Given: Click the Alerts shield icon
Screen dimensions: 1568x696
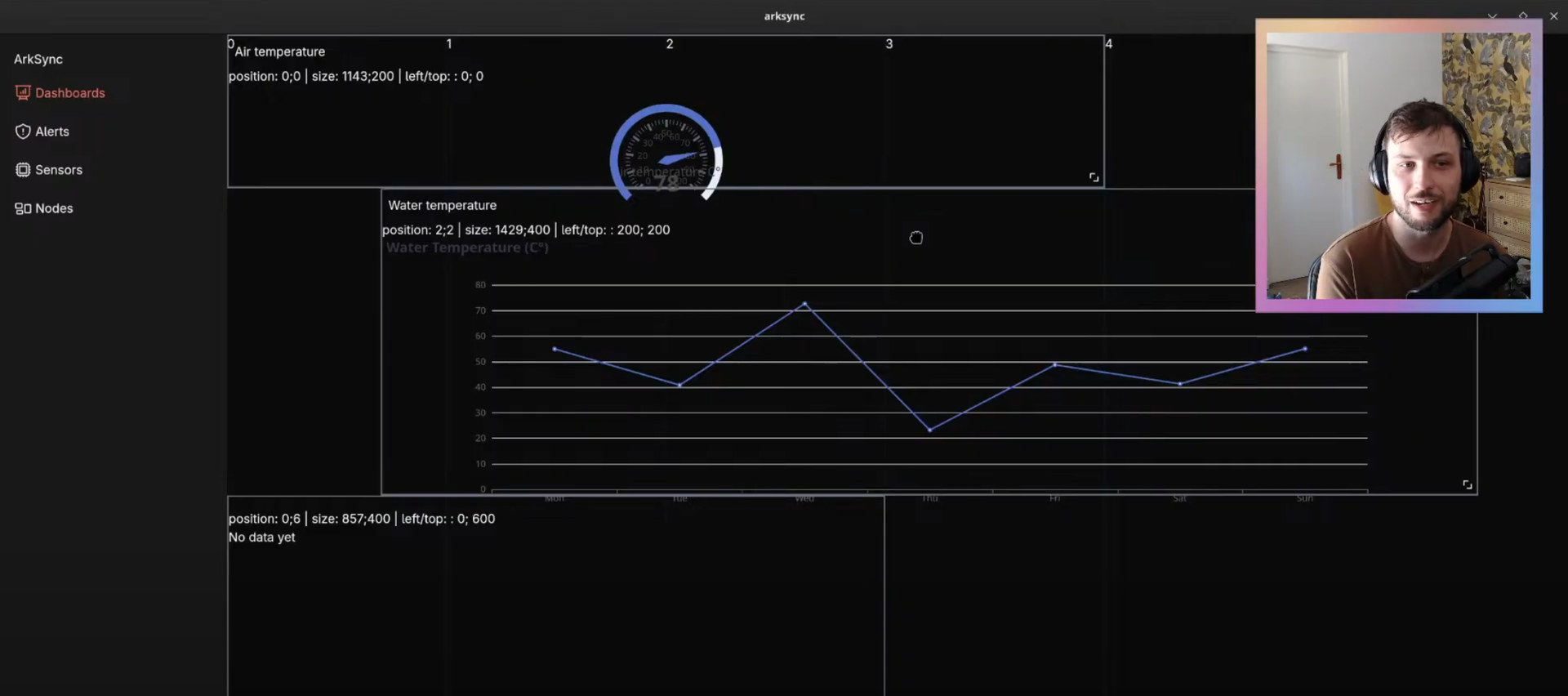Looking at the screenshot, I should [23, 132].
